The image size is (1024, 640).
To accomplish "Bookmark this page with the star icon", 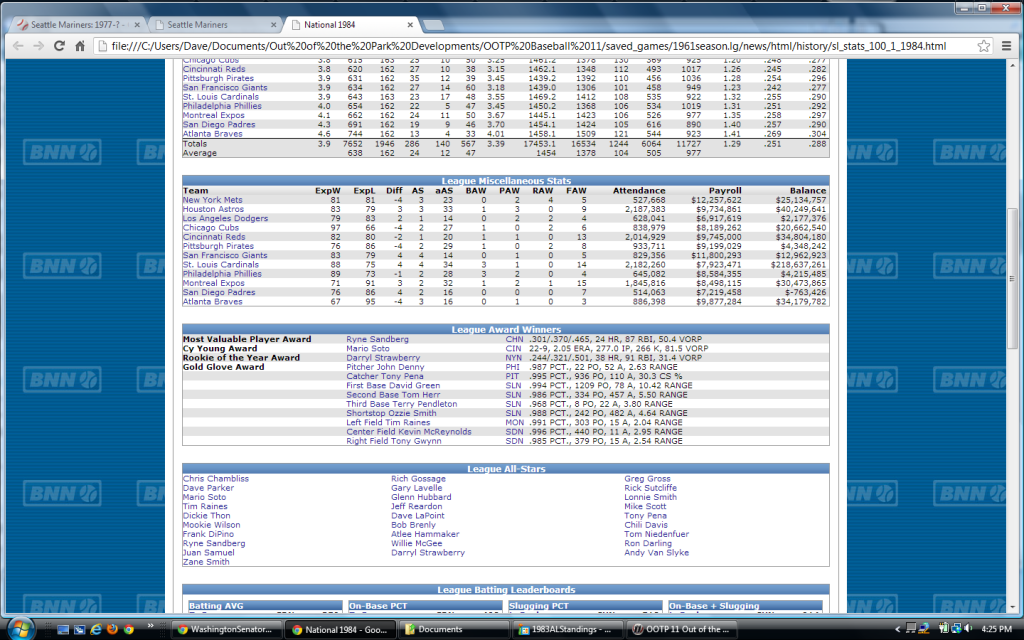I will tap(984, 46).
